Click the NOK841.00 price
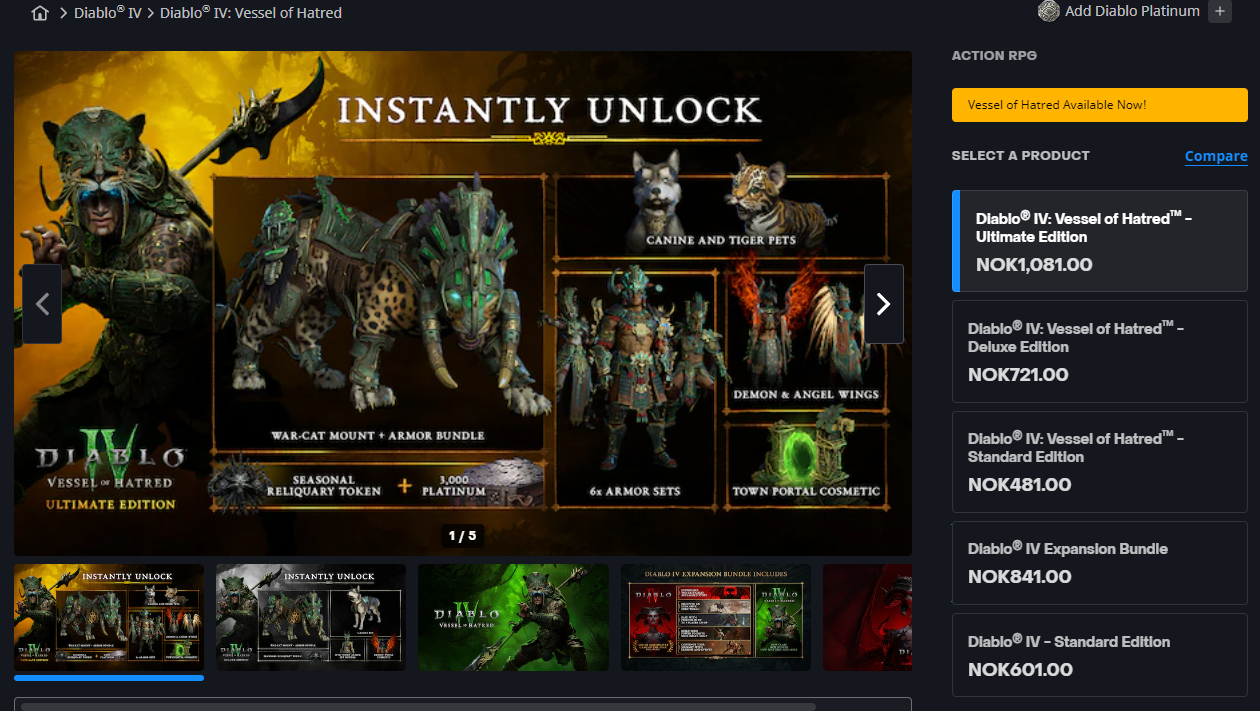The height and width of the screenshot is (711, 1260). coord(1019,577)
